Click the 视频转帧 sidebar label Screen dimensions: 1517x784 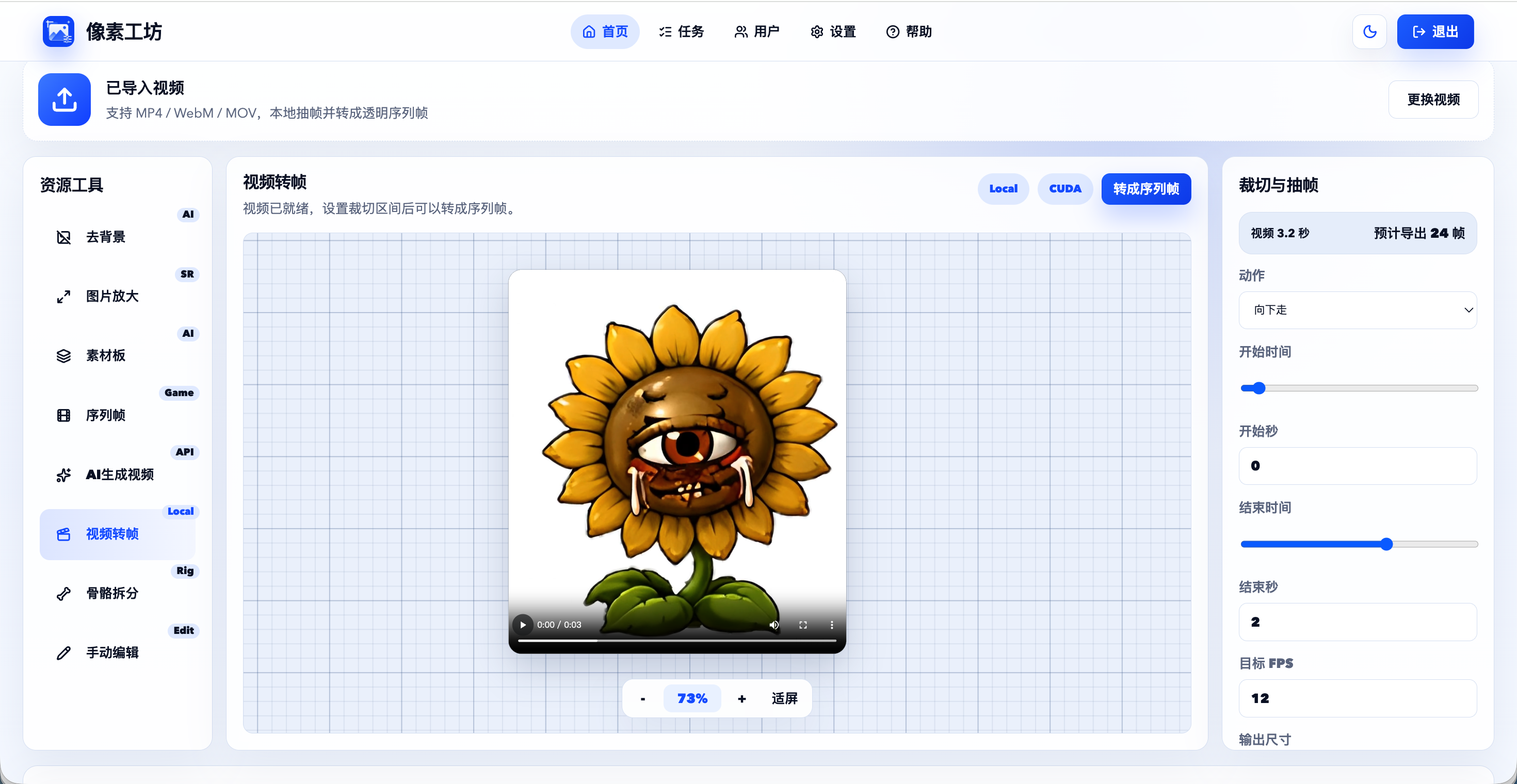click(x=112, y=534)
